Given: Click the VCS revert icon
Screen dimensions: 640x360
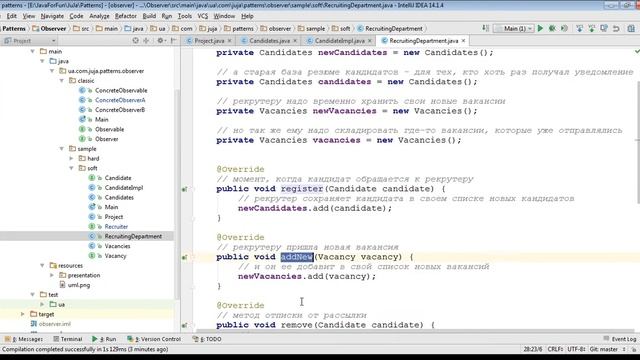Looking at the screenshot, I should click(x=616, y=29).
